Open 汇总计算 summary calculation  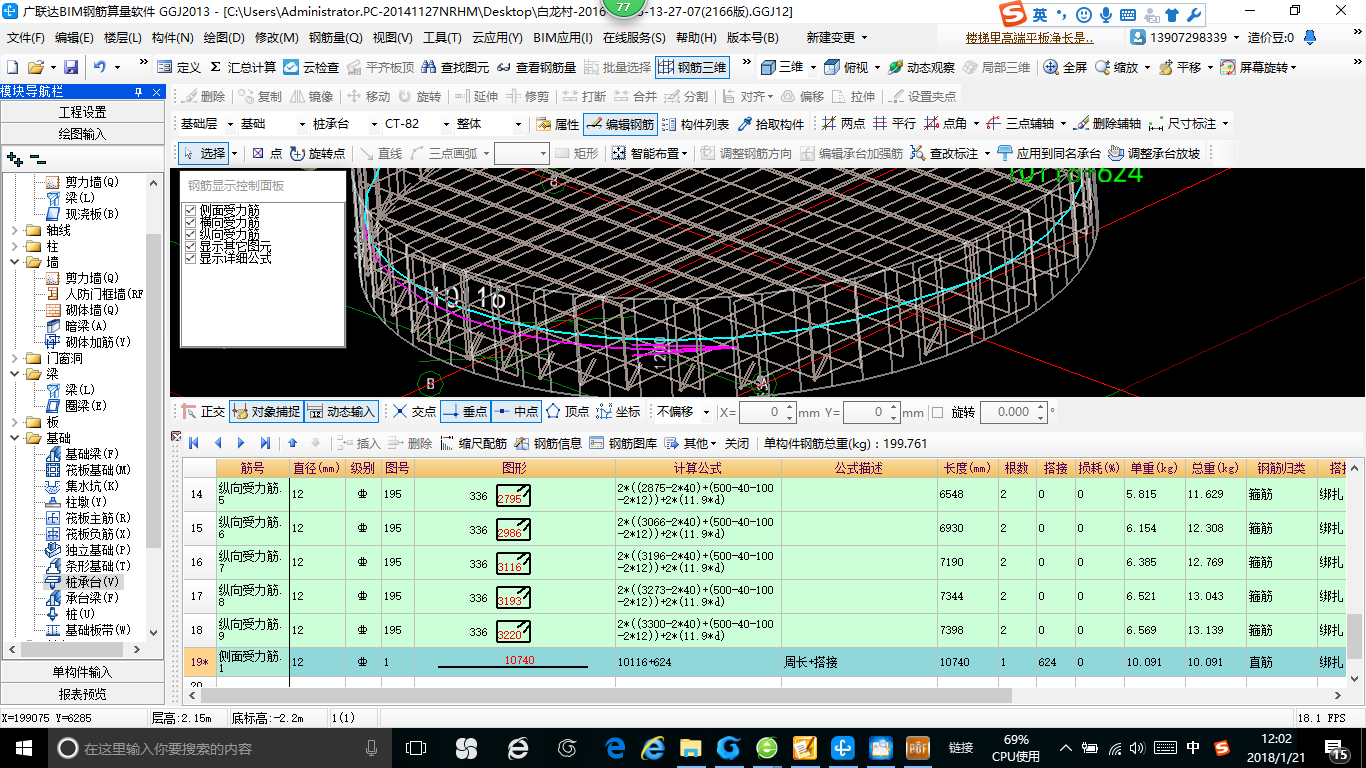243,67
